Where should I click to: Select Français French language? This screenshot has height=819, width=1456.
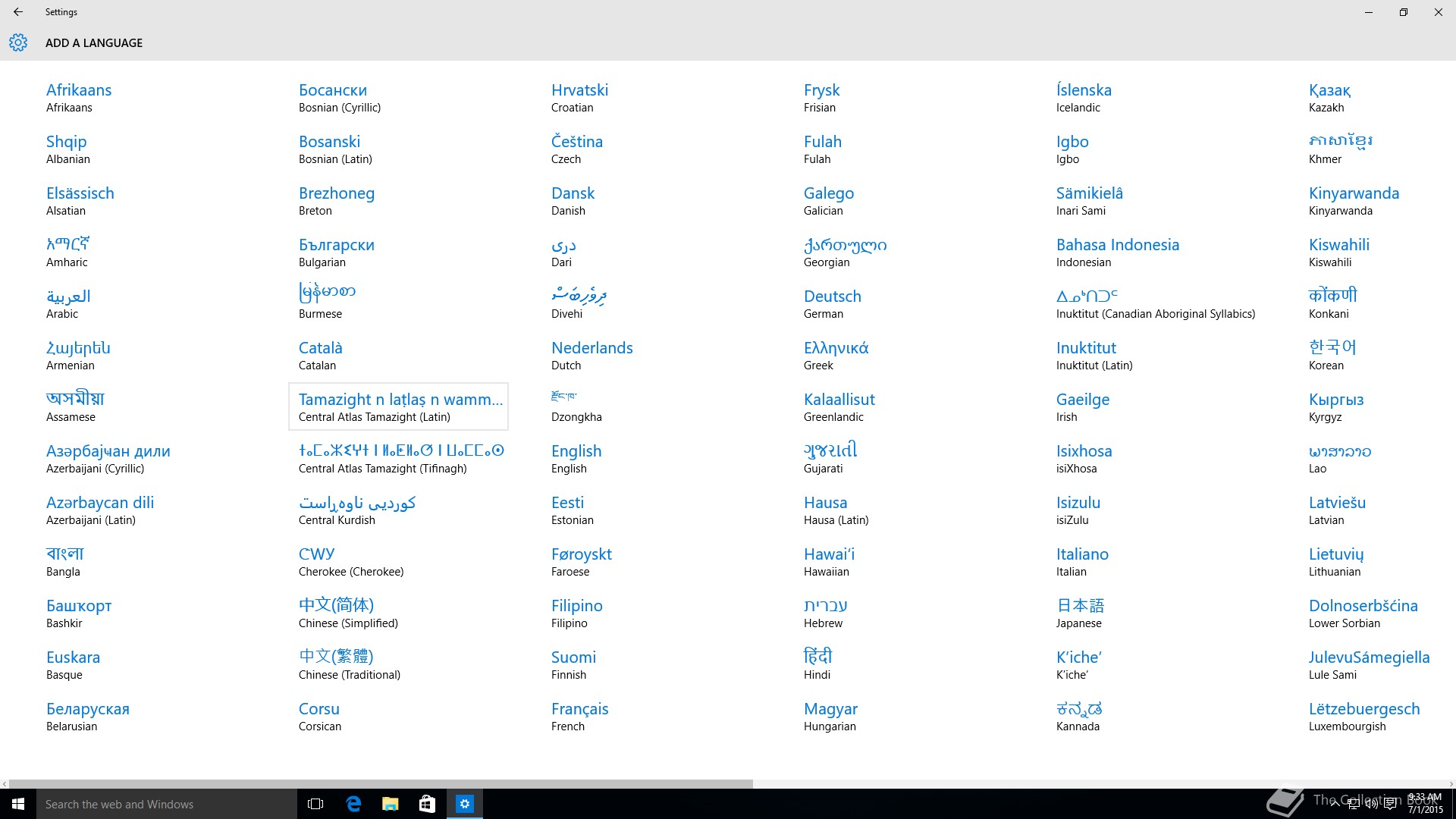(x=579, y=717)
